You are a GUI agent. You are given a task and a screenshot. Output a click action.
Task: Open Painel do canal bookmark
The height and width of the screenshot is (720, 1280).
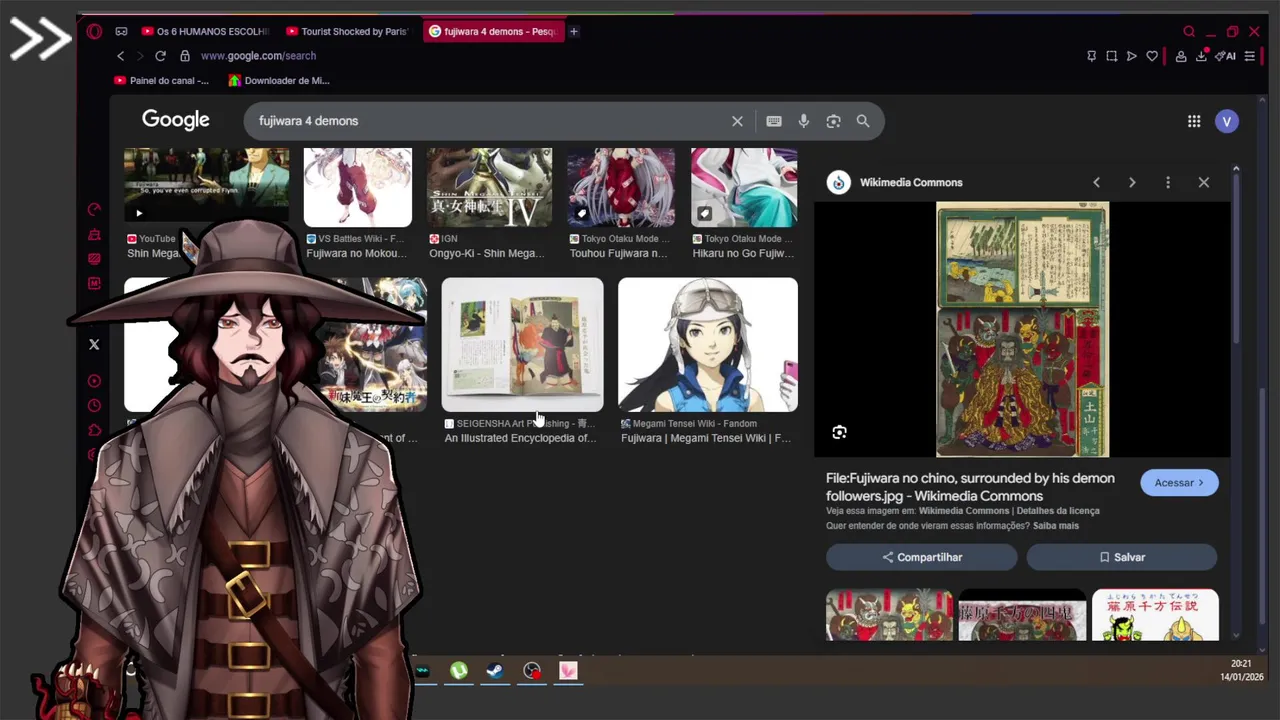coord(161,80)
